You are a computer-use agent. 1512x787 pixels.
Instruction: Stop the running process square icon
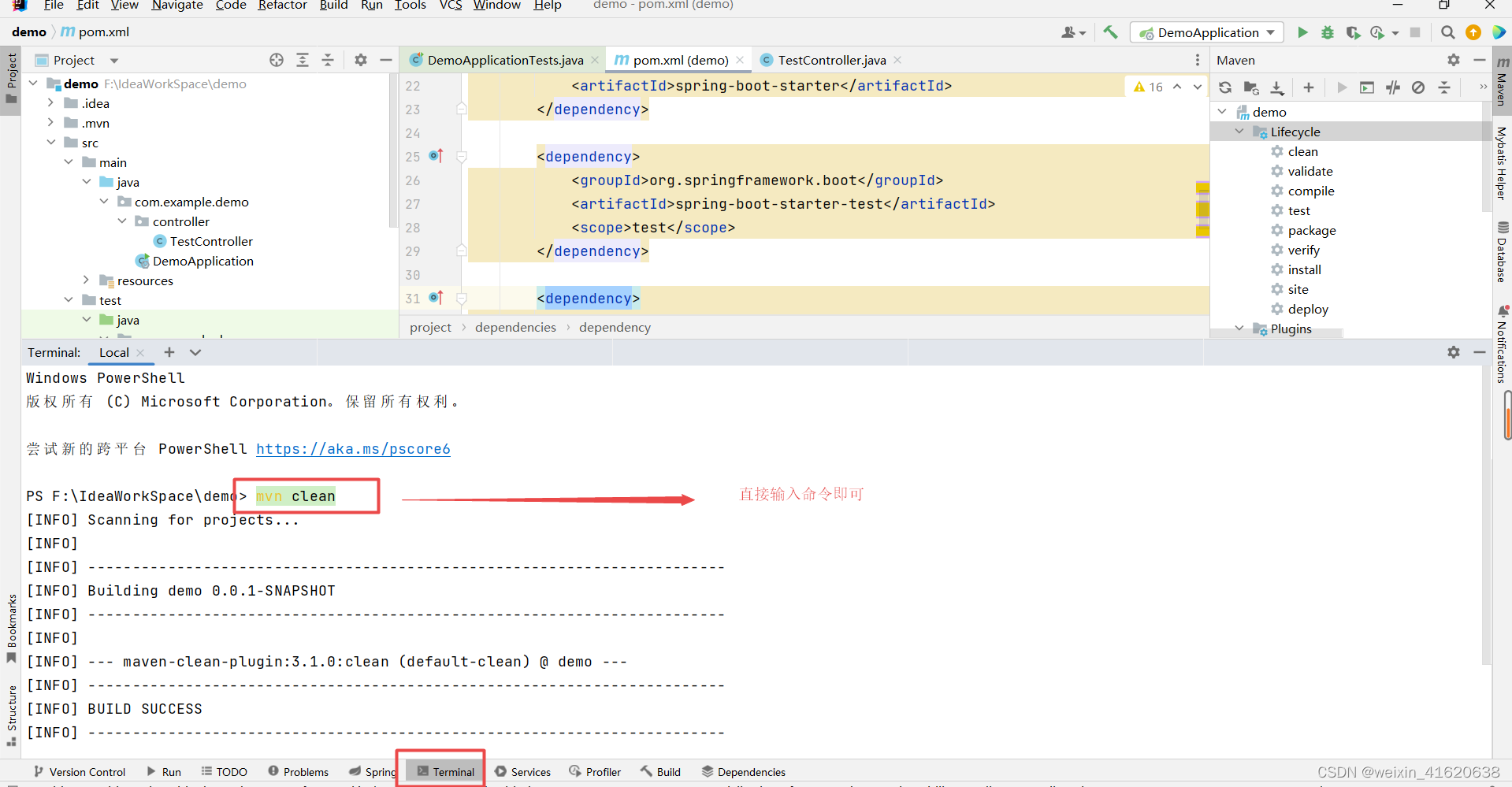[x=1415, y=32]
